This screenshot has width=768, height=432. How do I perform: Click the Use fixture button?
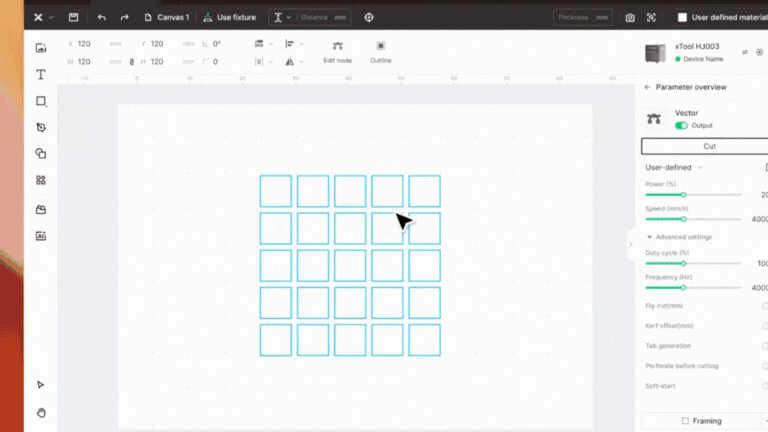229,17
